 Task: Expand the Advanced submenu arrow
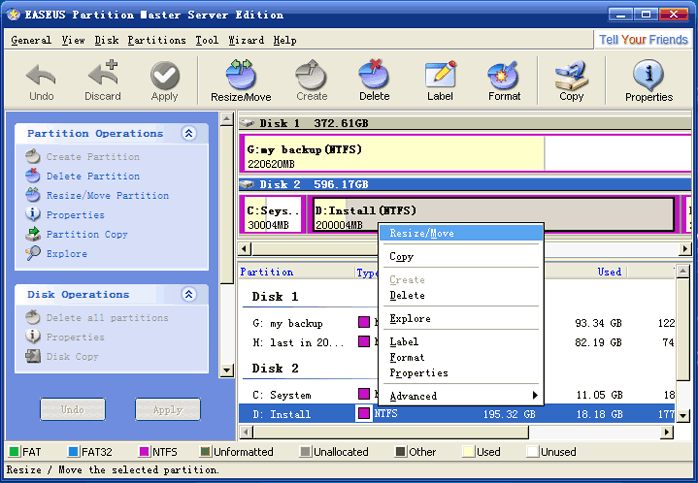coord(535,395)
